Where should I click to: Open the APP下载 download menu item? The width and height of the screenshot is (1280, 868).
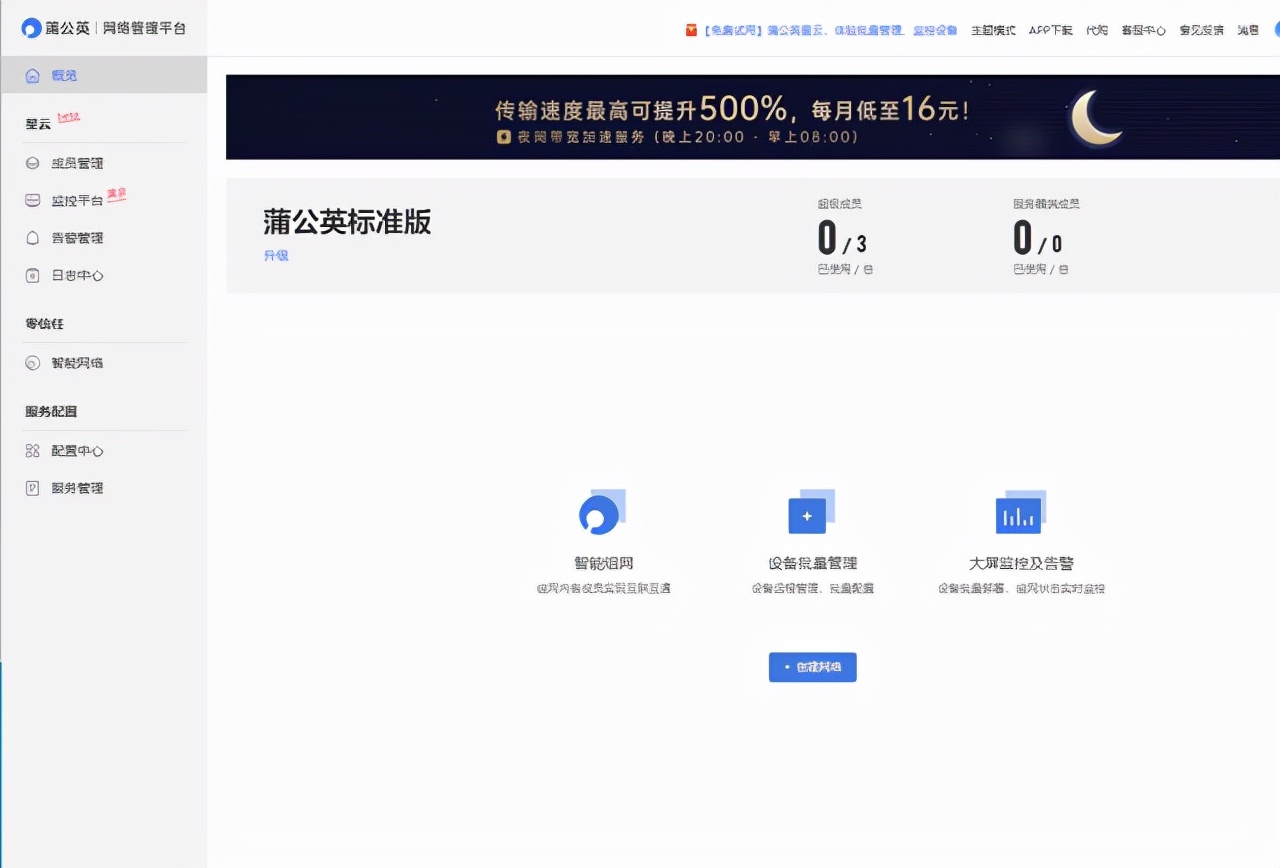[1050, 30]
